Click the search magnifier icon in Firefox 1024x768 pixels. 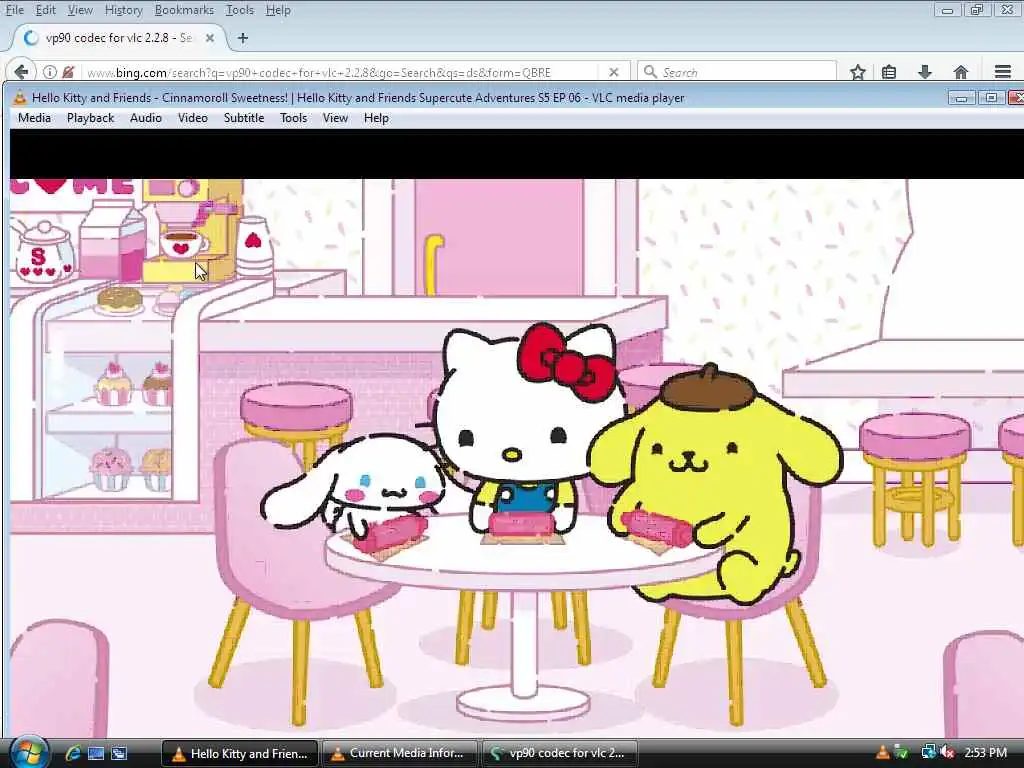tap(650, 72)
